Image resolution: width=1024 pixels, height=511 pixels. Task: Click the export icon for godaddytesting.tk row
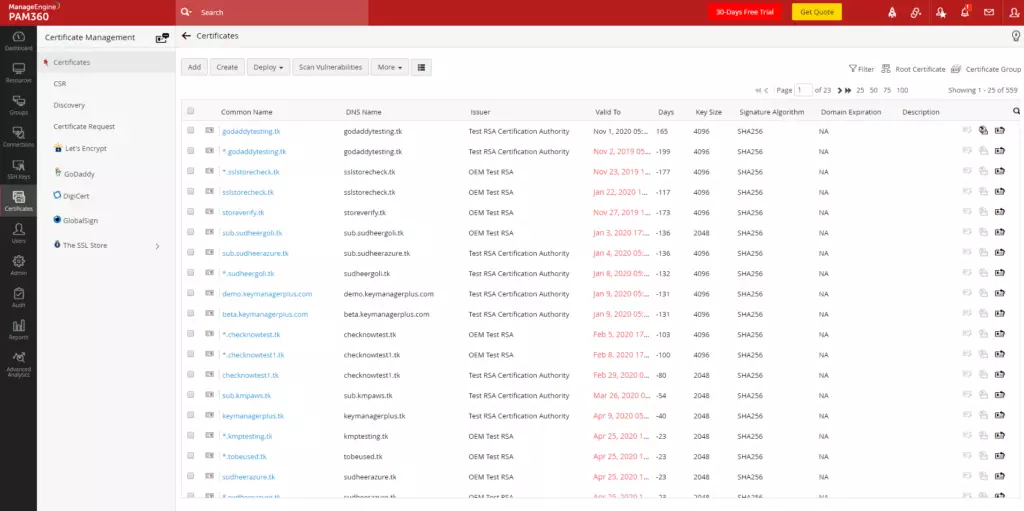(1000, 131)
